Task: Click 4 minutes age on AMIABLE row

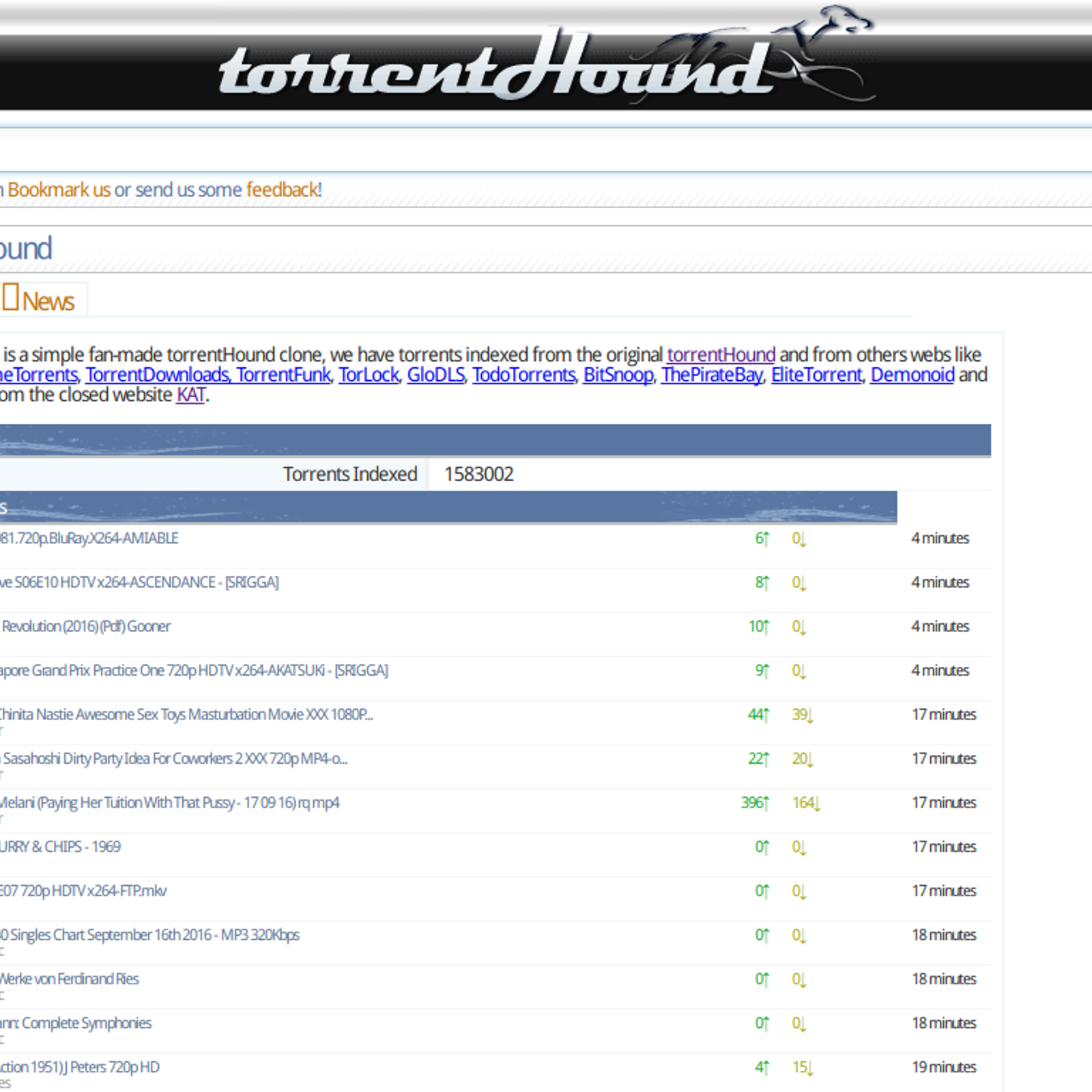Action: pos(940,538)
